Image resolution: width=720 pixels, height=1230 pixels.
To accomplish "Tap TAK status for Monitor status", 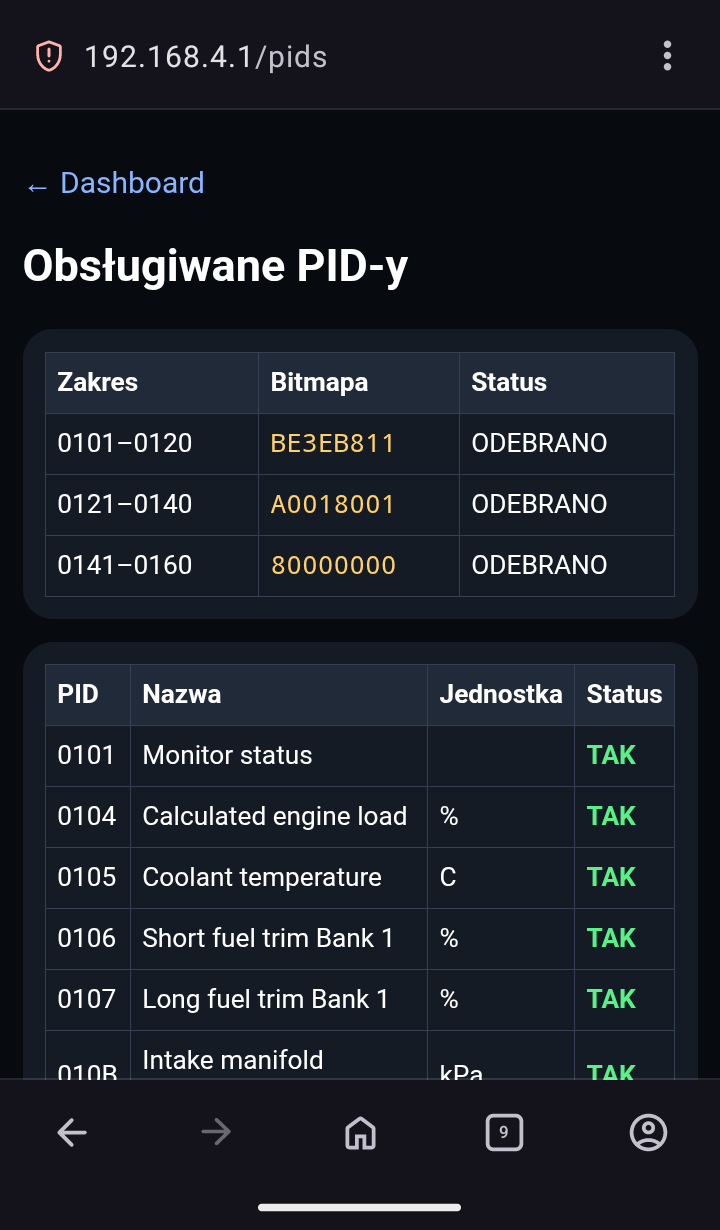I will point(611,755).
